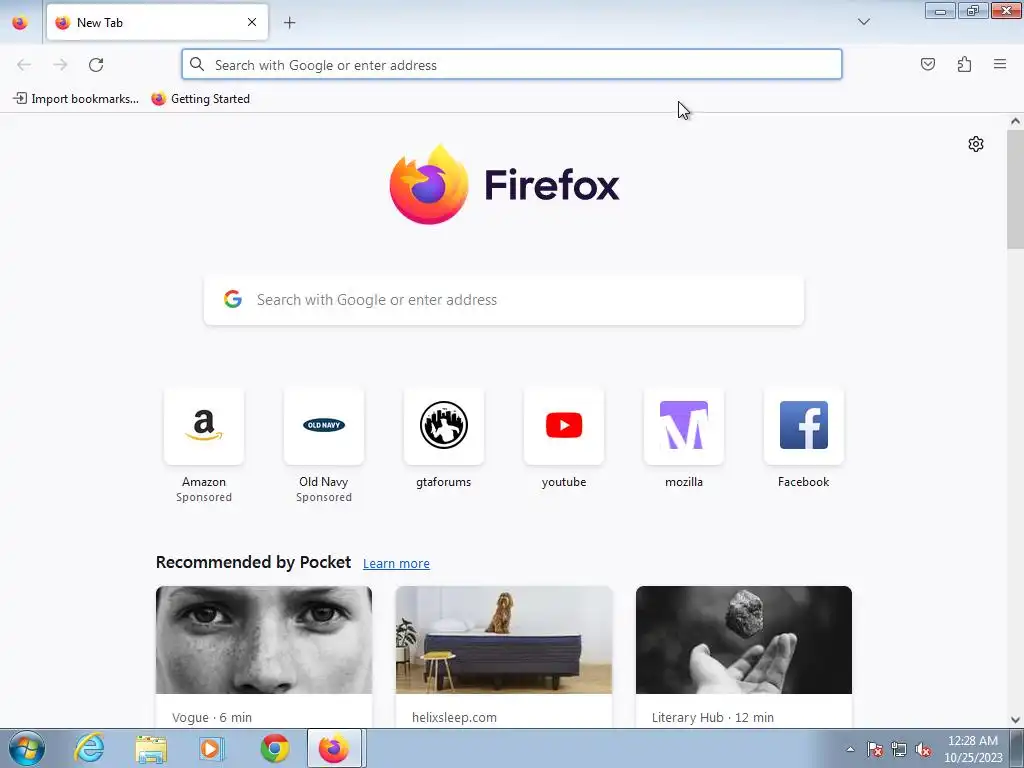This screenshot has height=768, width=1024.
Task: Close the New Tab tab
Action: click(251, 22)
